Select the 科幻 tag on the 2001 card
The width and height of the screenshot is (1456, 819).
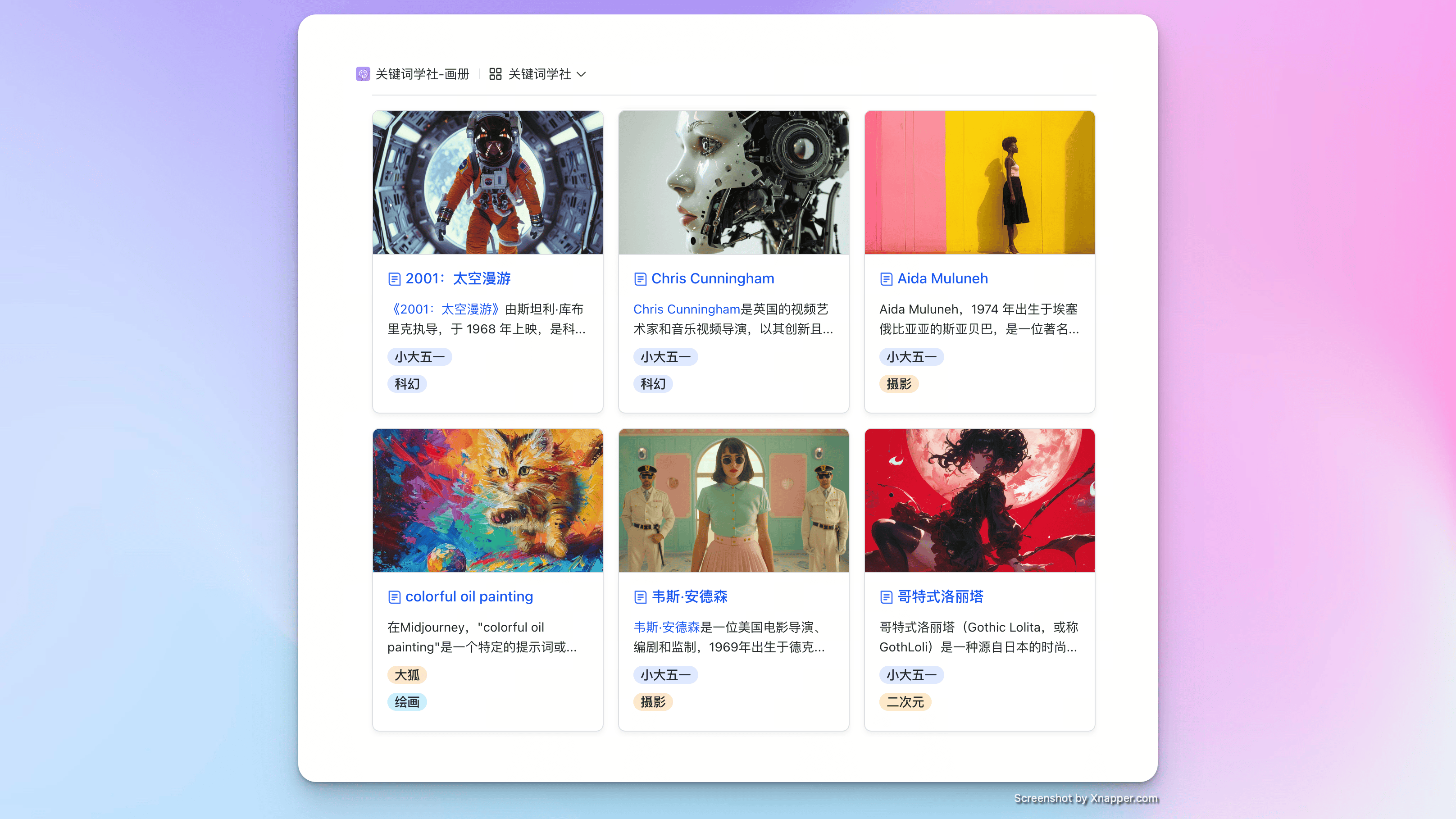coord(406,383)
